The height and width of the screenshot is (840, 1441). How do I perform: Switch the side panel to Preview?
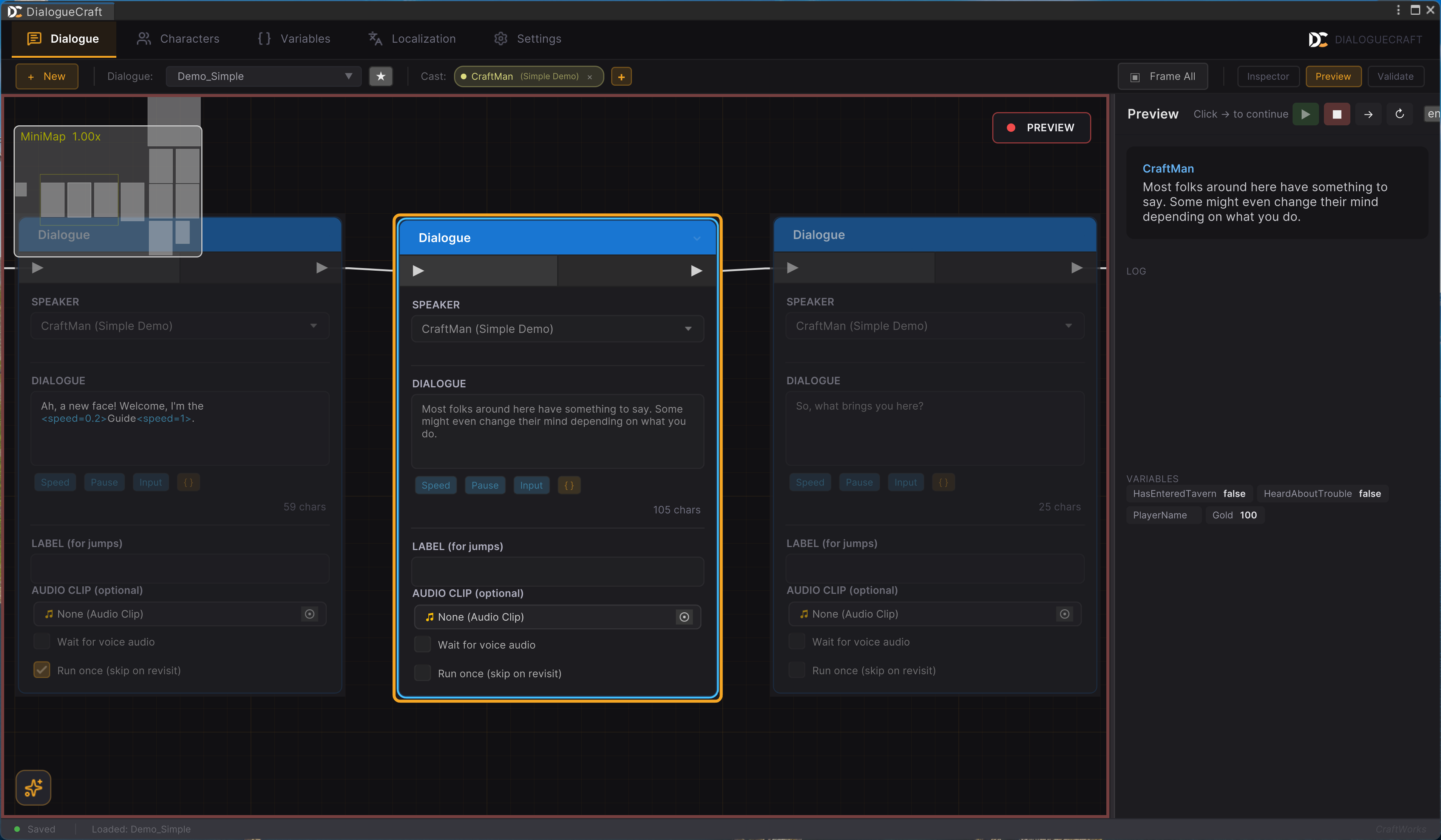coord(1333,77)
